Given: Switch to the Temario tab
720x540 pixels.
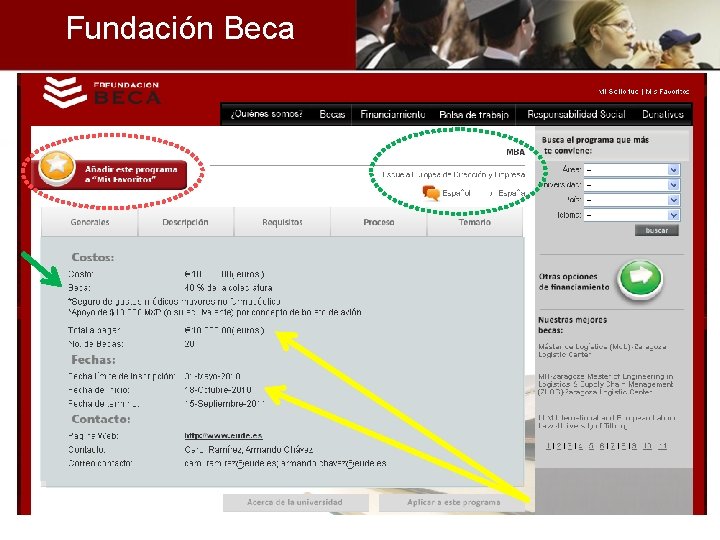Looking at the screenshot, I should [475, 222].
